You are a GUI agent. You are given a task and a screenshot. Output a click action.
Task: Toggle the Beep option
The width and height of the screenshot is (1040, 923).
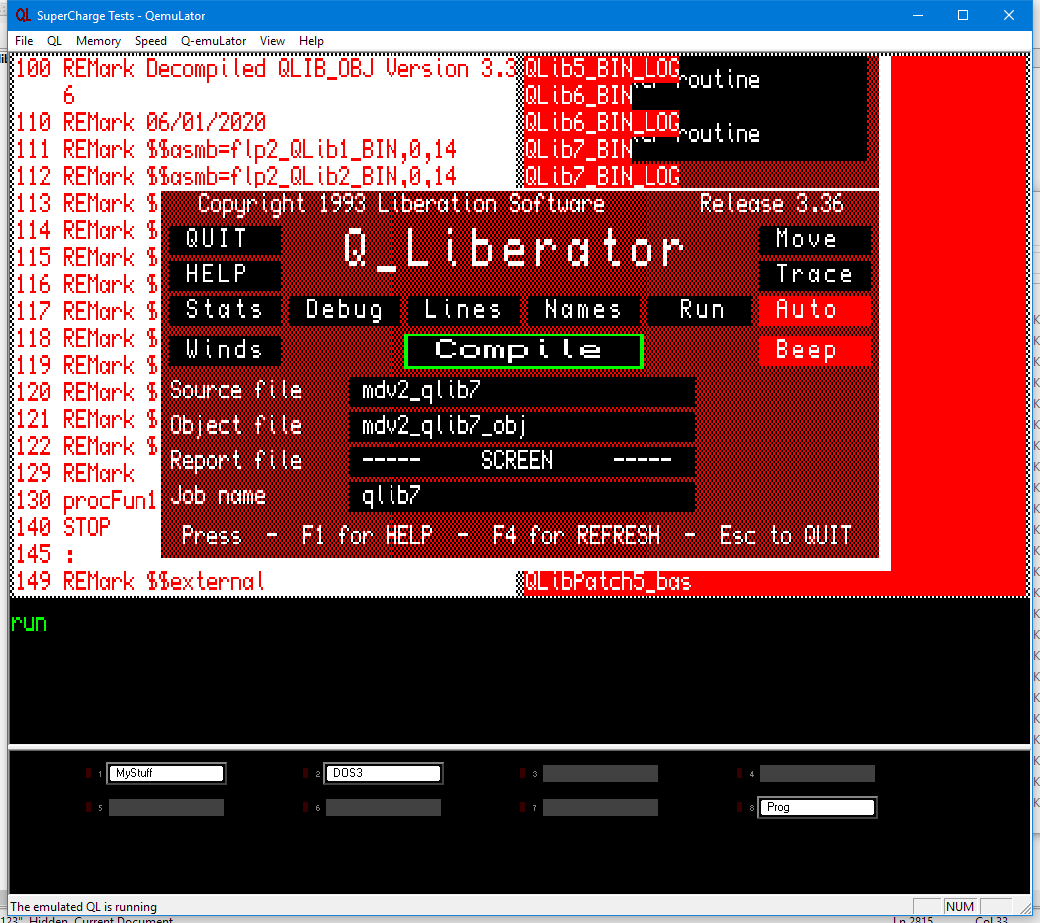click(x=814, y=350)
